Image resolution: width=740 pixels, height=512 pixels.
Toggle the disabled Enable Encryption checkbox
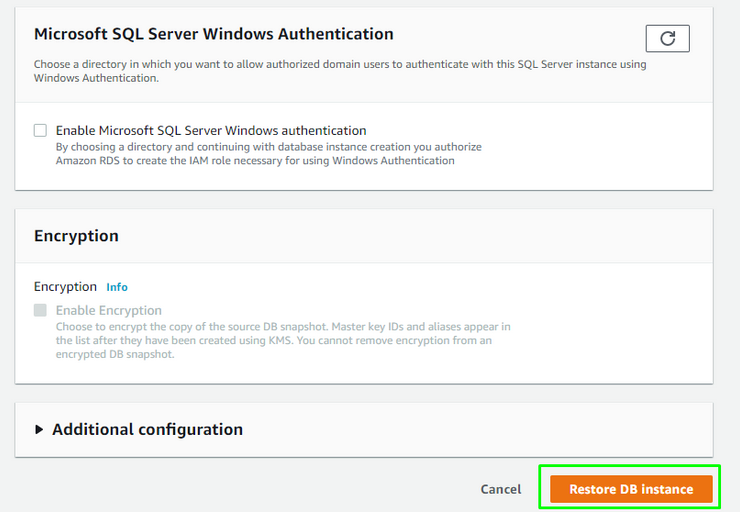(41, 310)
